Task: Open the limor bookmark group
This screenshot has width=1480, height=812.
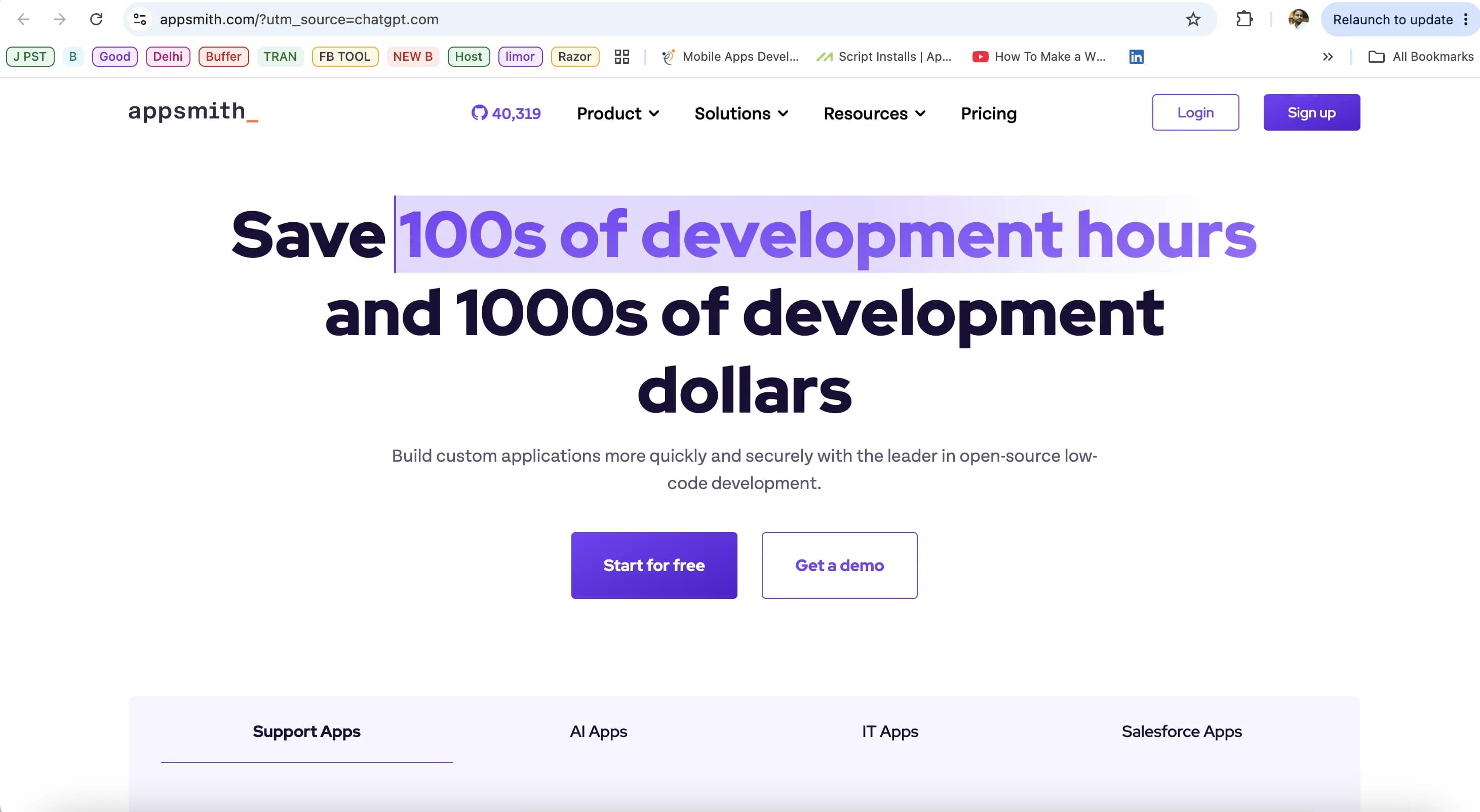Action: coord(520,56)
